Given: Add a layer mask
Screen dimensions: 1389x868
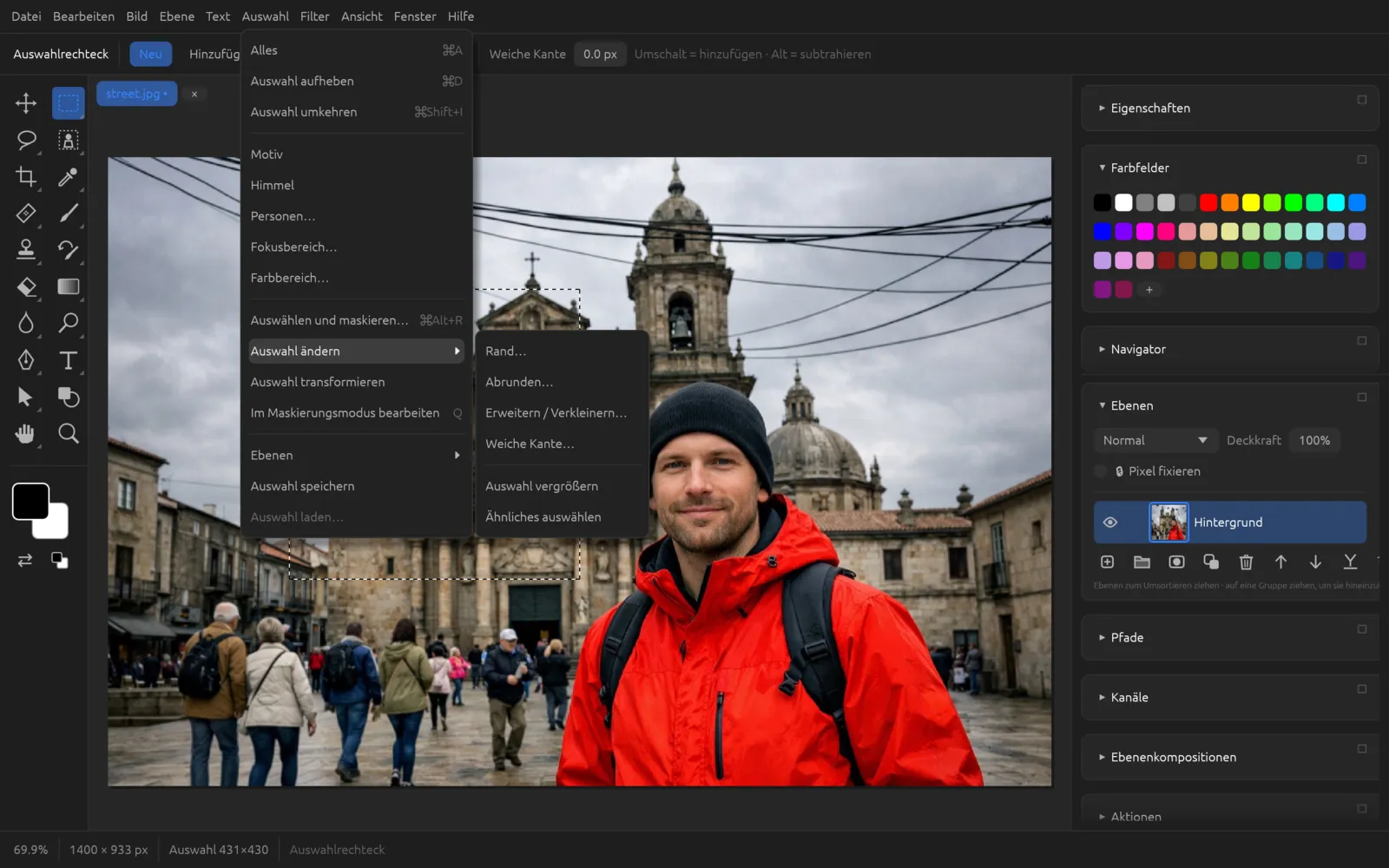Looking at the screenshot, I should pos(1176,562).
